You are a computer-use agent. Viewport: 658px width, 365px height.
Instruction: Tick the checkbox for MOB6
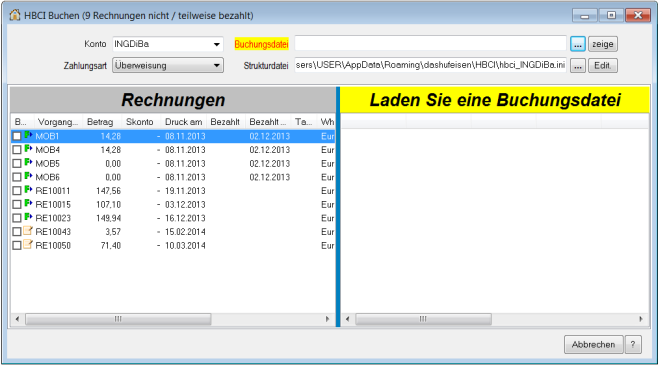point(17,177)
